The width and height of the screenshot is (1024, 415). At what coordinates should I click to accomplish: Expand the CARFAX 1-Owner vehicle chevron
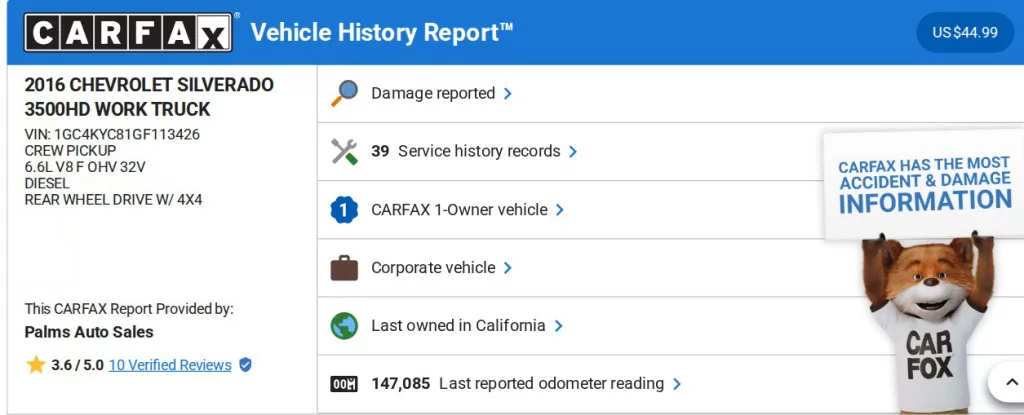(x=560, y=210)
